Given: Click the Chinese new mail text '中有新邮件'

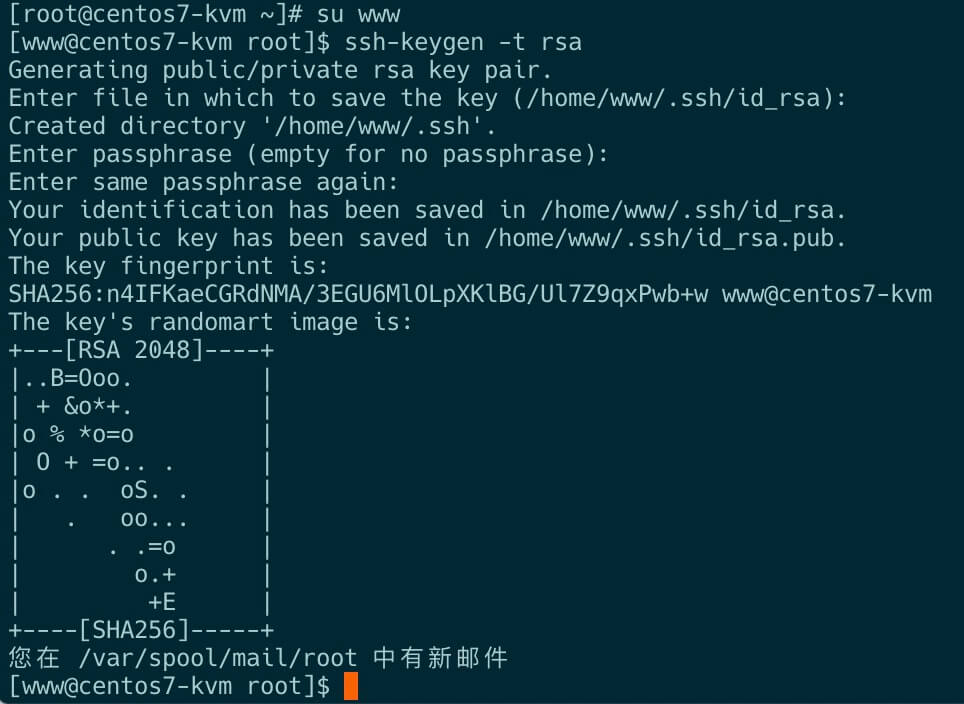Looking at the screenshot, I should coord(440,658).
